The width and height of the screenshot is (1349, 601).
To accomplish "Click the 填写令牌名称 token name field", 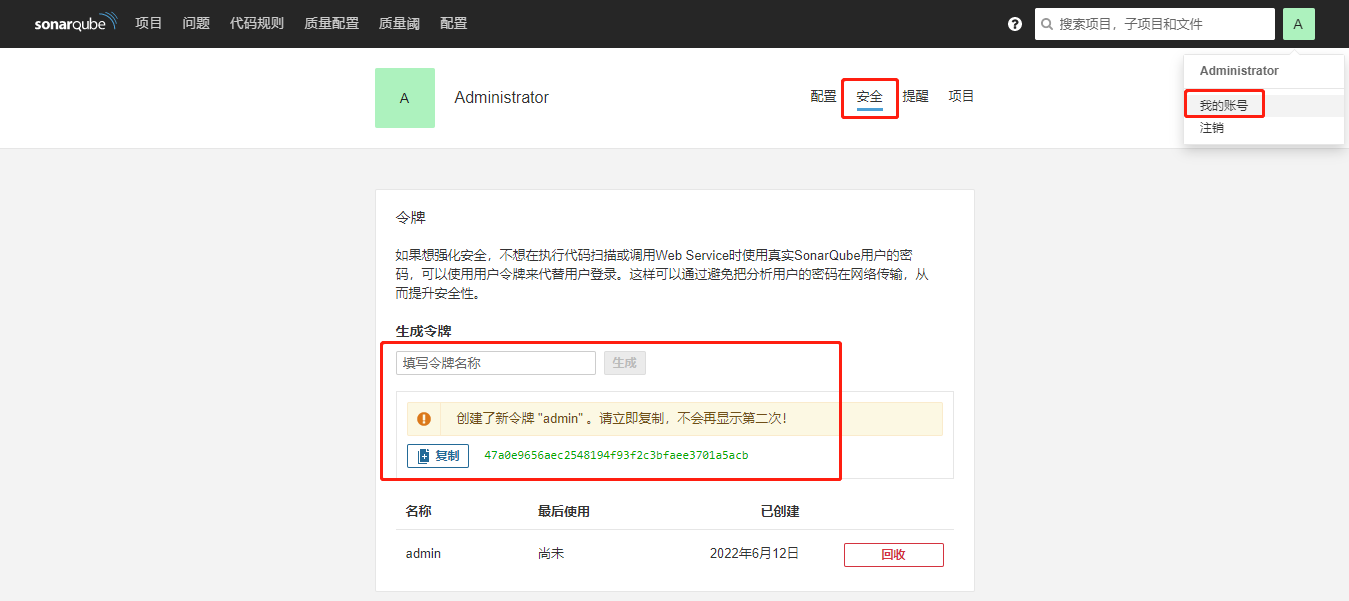I will pos(496,363).
